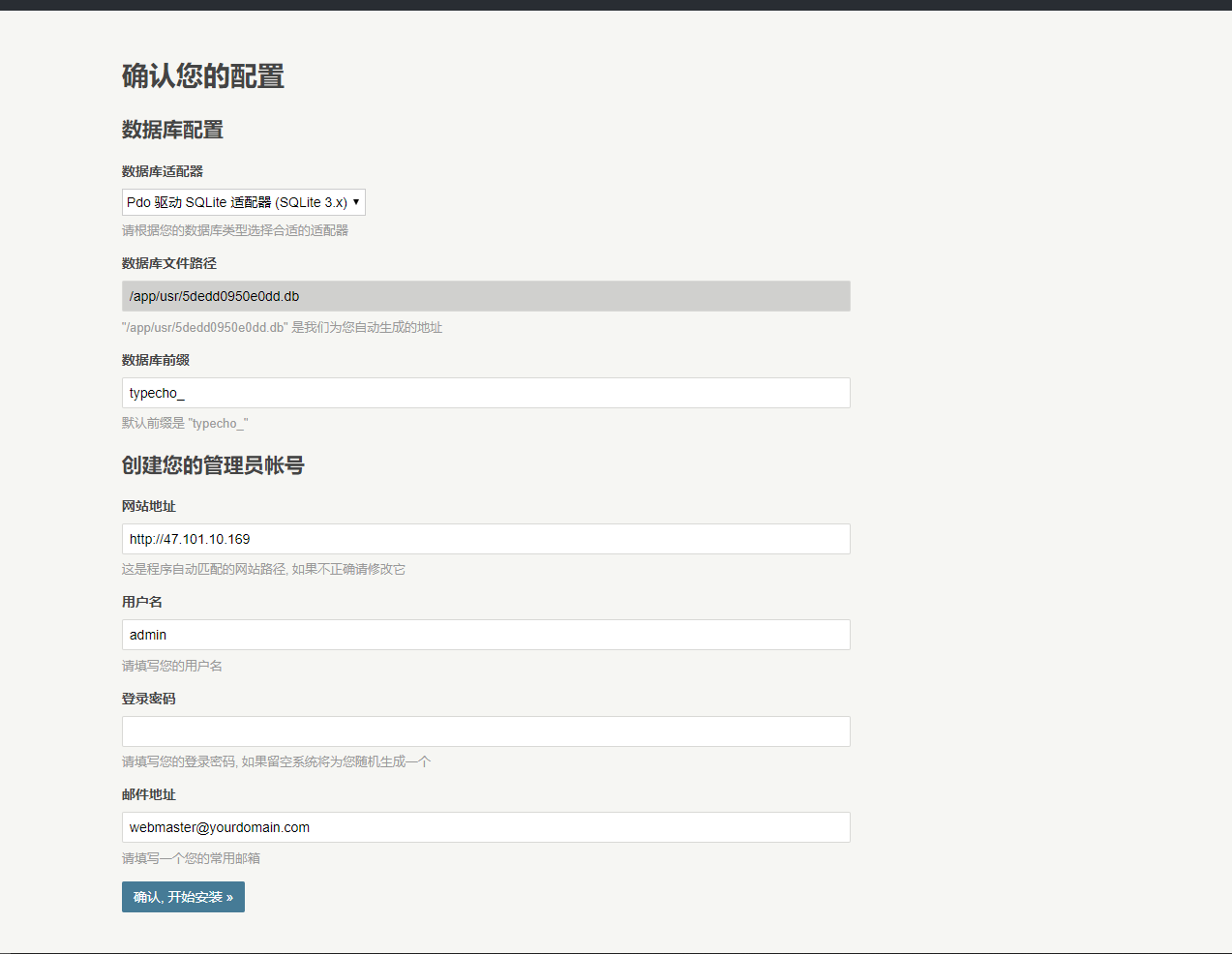
Task: Click the 确认您的配置 page heading
Action: point(202,76)
